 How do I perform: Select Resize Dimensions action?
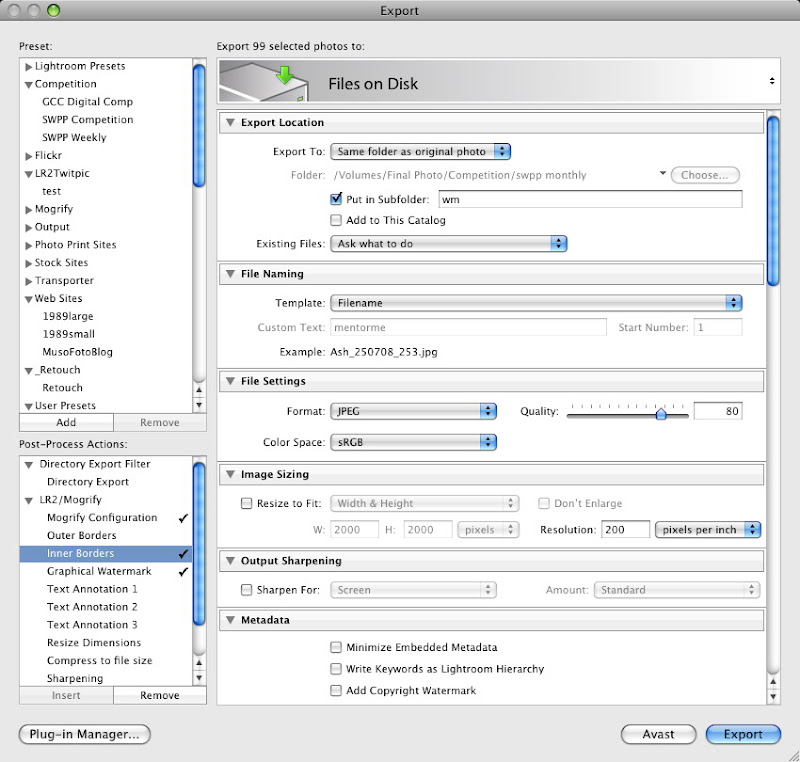point(94,643)
